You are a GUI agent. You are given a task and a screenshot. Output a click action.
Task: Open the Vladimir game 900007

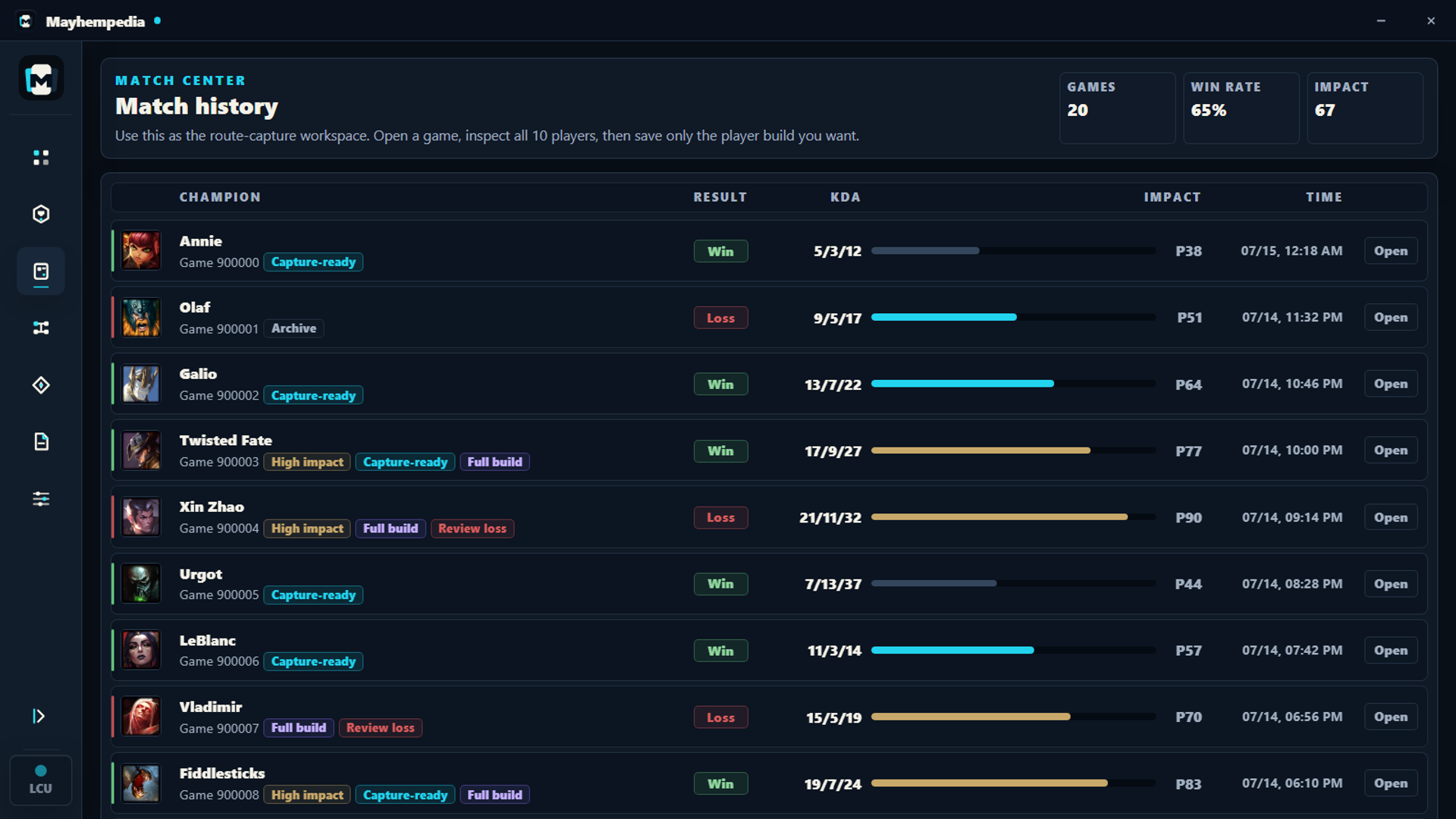coord(1391,717)
